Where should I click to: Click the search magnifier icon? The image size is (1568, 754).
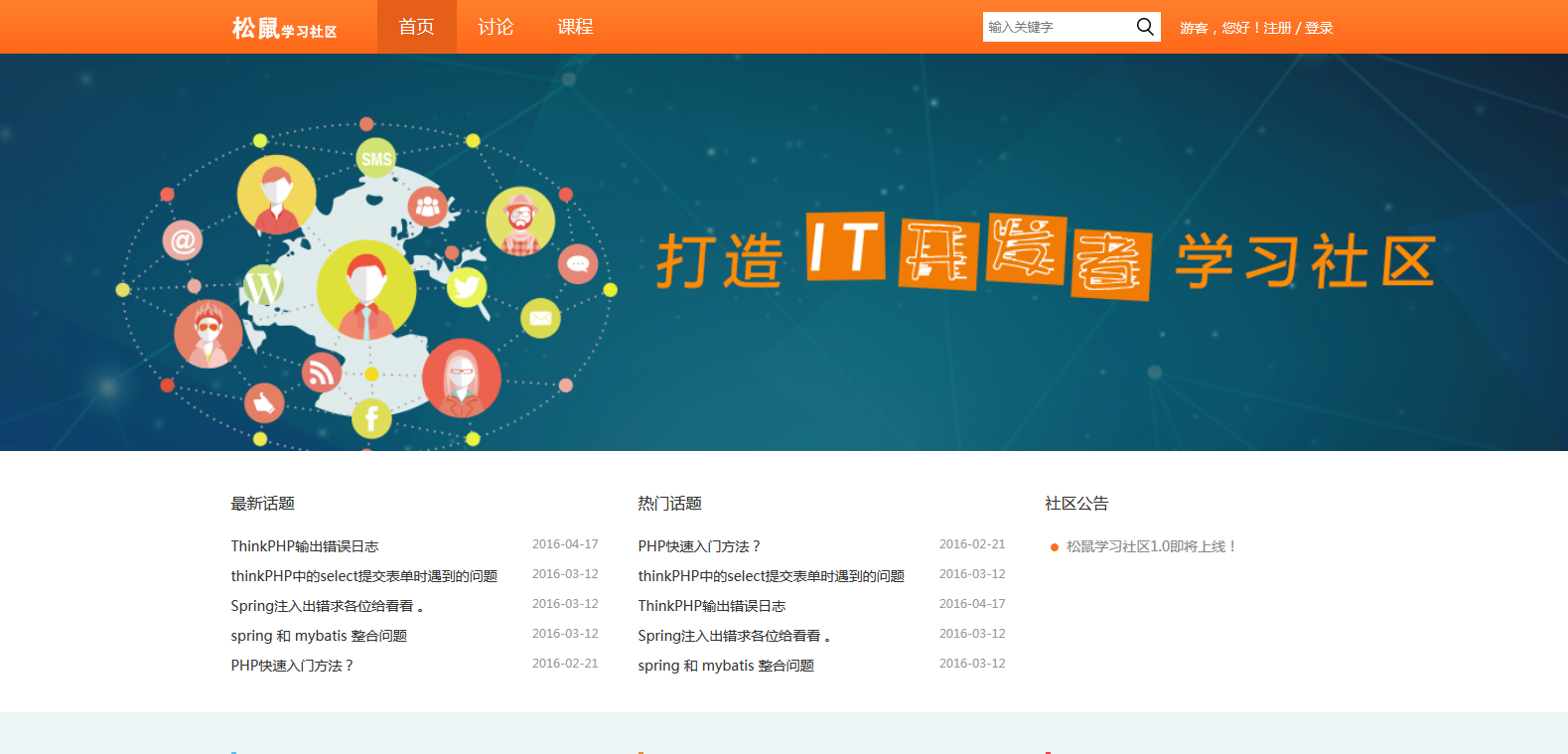(x=1145, y=27)
